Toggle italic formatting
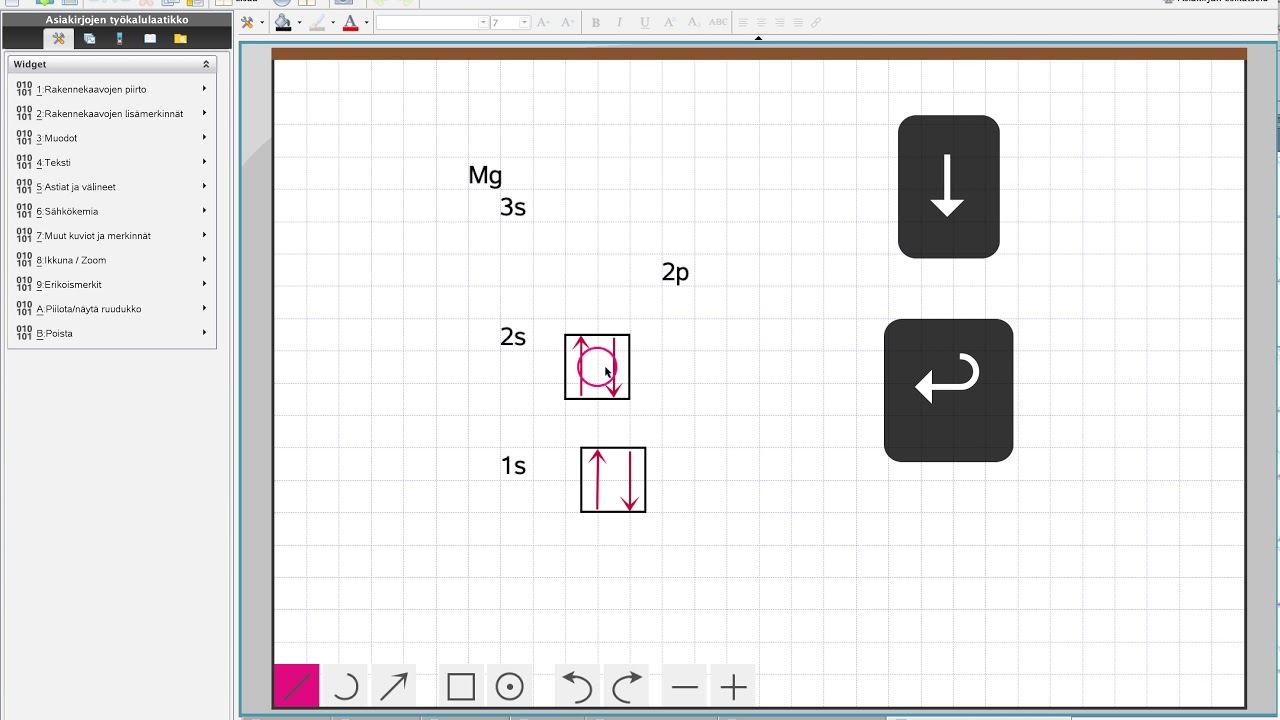1280x720 pixels. pyautogui.click(x=620, y=22)
